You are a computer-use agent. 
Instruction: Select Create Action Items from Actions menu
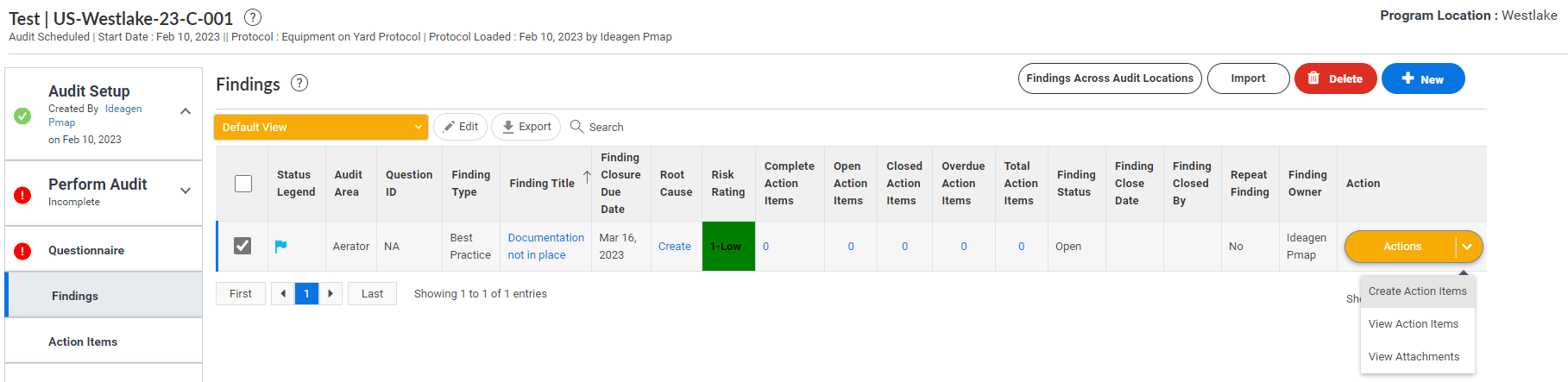(1417, 291)
